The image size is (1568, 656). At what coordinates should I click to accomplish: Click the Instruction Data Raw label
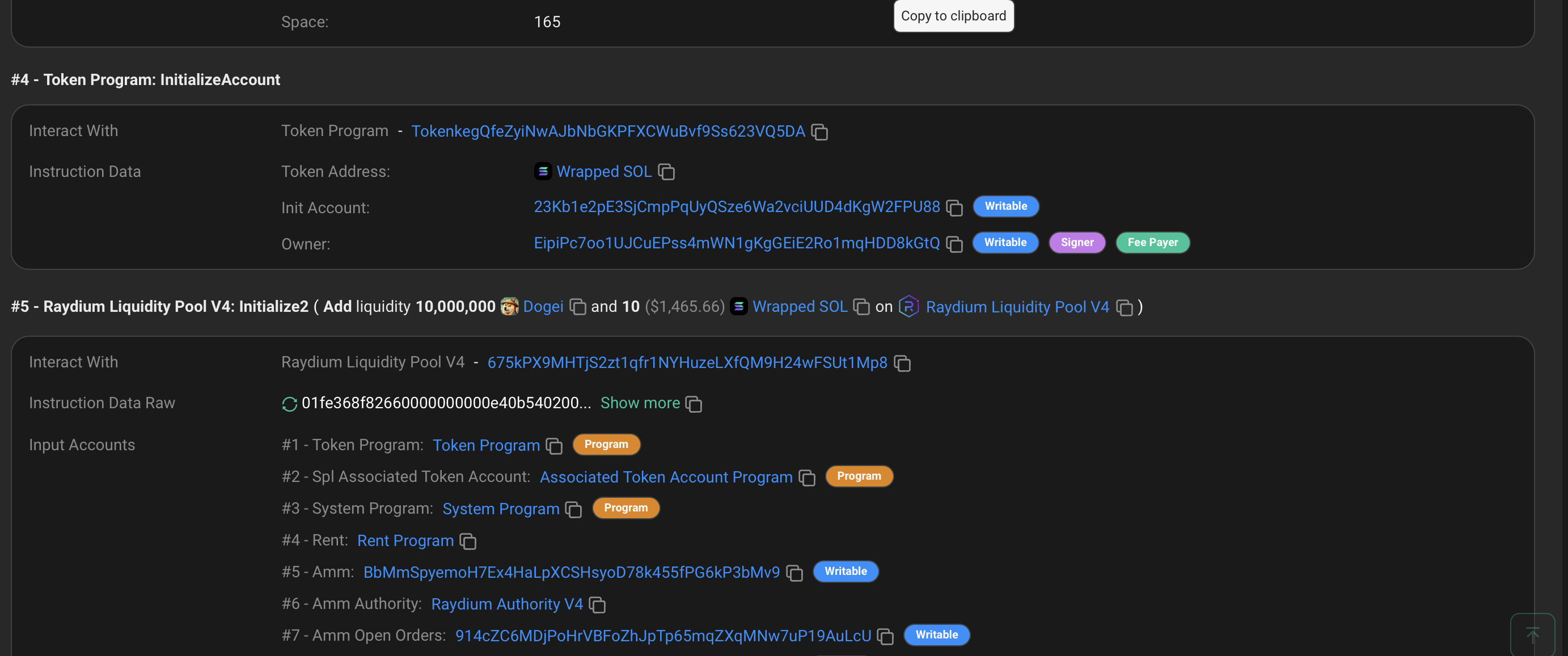click(102, 403)
